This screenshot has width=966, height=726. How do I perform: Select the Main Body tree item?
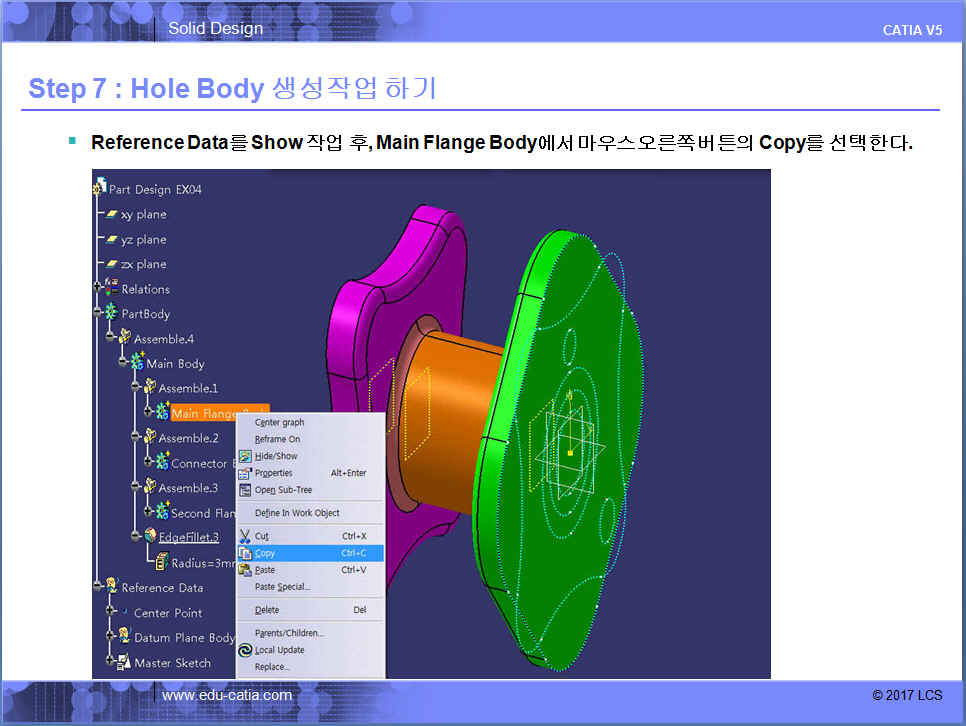(x=175, y=364)
